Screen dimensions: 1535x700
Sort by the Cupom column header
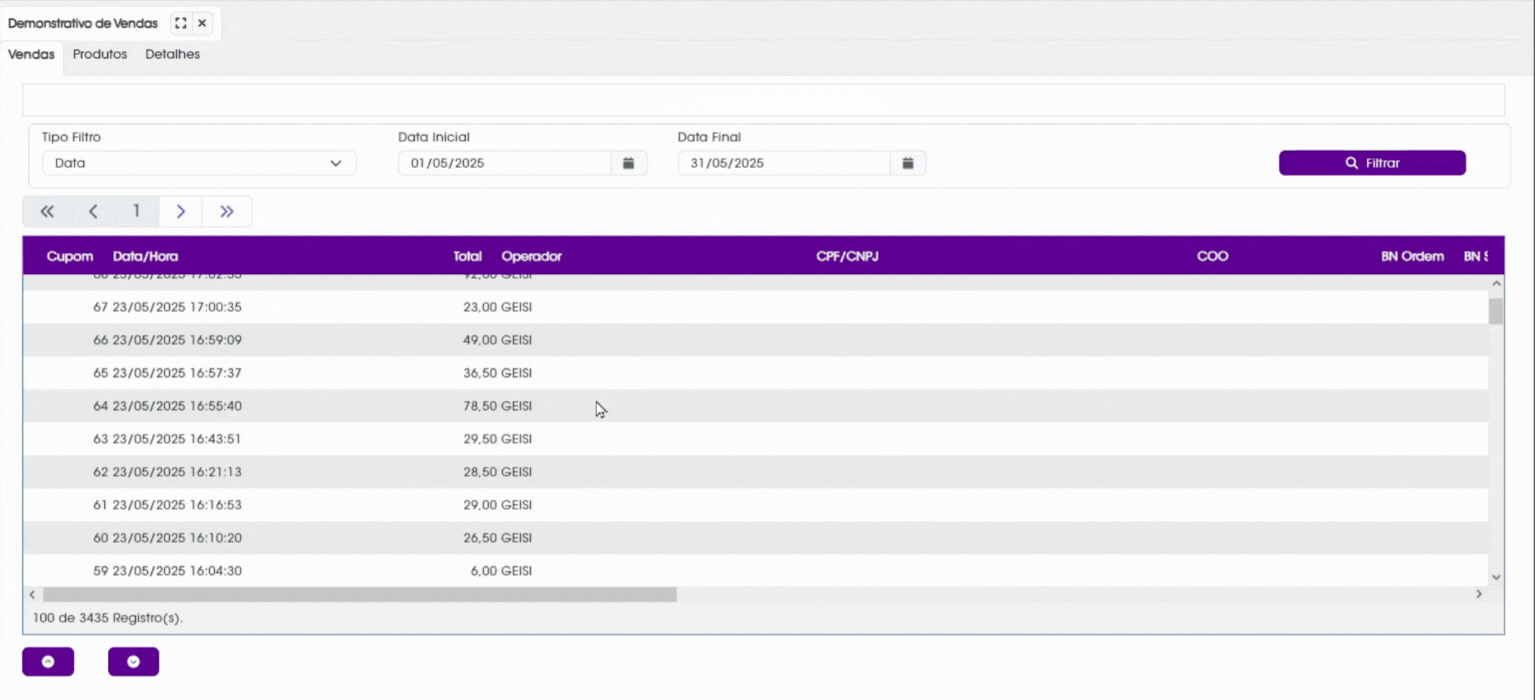pyautogui.click(x=70, y=256)
